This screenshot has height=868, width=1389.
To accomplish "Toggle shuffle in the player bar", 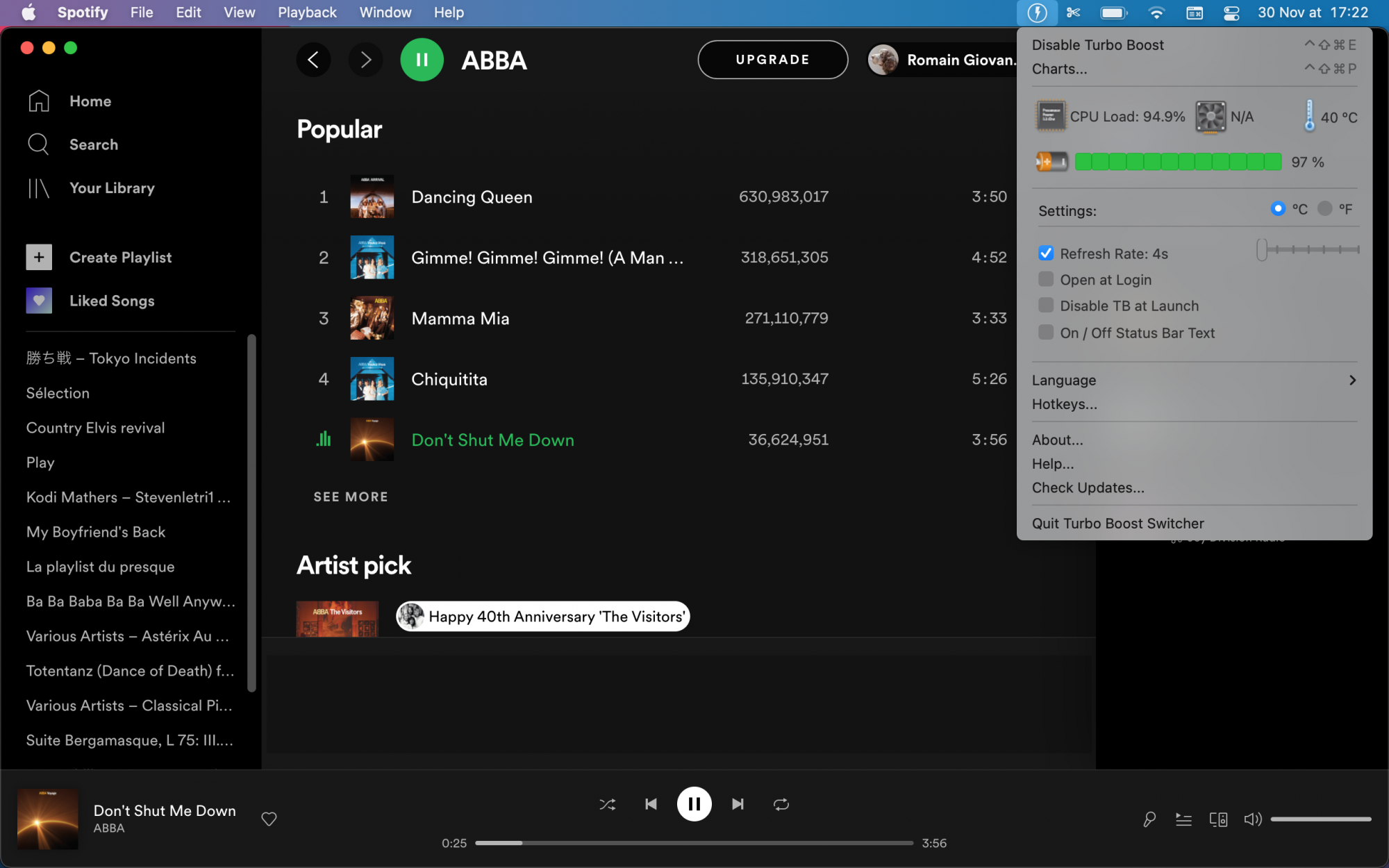I will point(607,804).
